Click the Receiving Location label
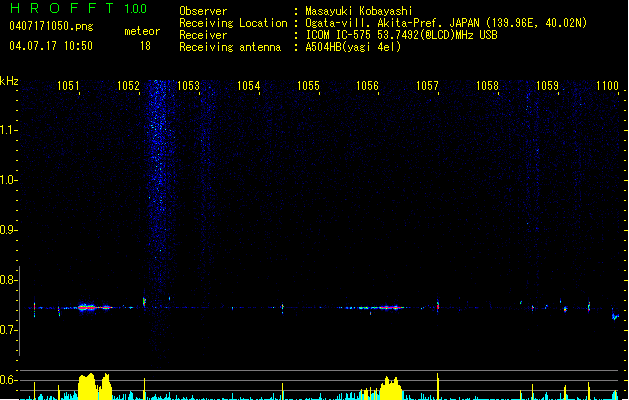Screen dimensions: 629x400 pos(233,23)
